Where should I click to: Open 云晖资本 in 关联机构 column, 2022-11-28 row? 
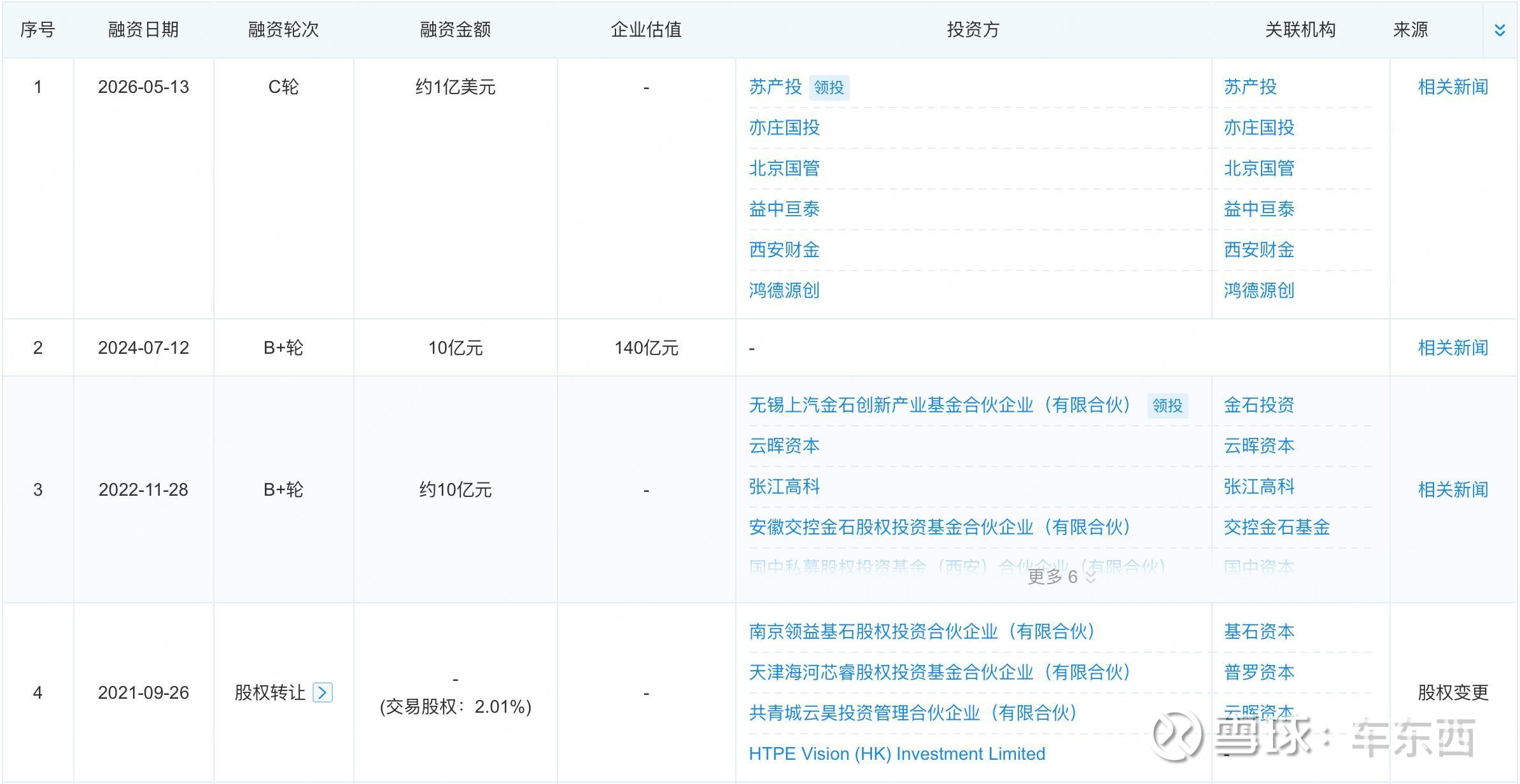(1259, 446)
